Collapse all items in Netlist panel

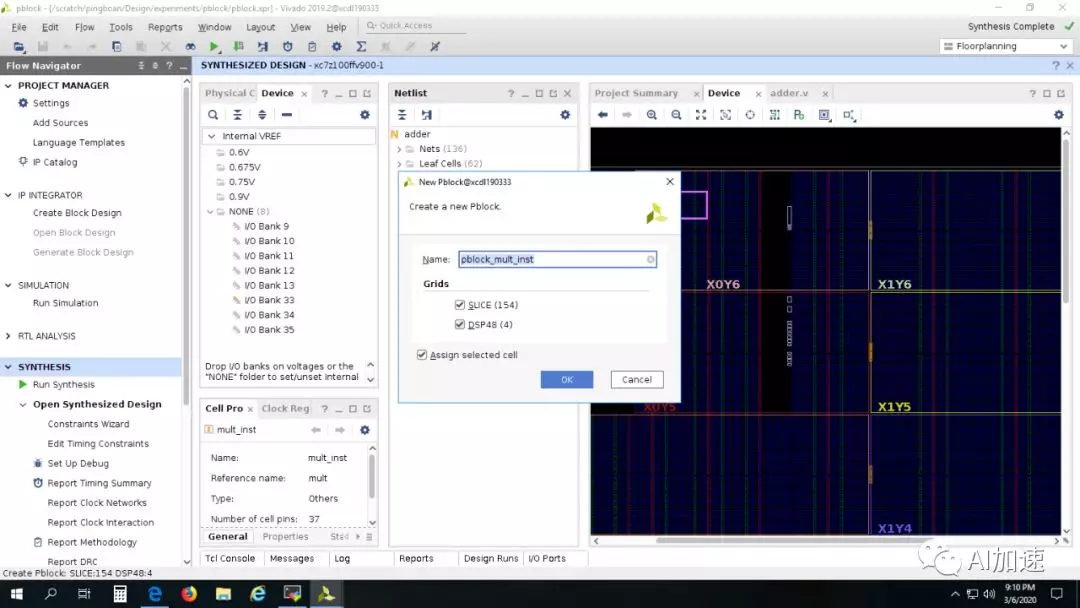coord(402,115)
